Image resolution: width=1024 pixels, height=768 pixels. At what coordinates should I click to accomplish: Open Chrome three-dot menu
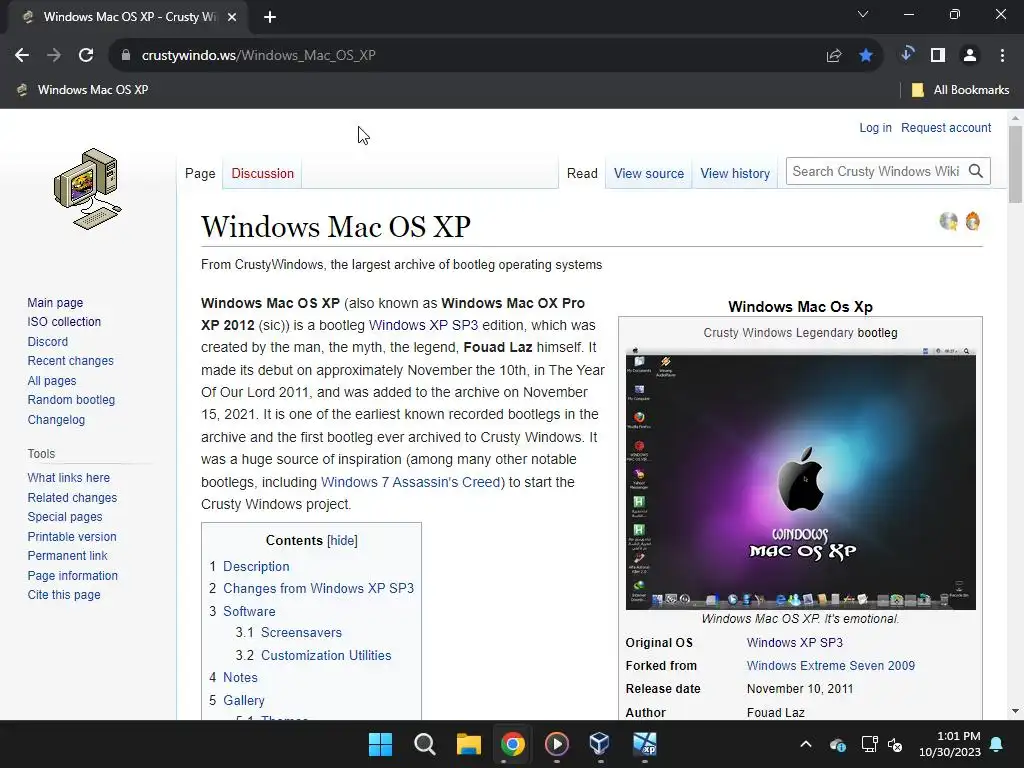pos(1002,56)
